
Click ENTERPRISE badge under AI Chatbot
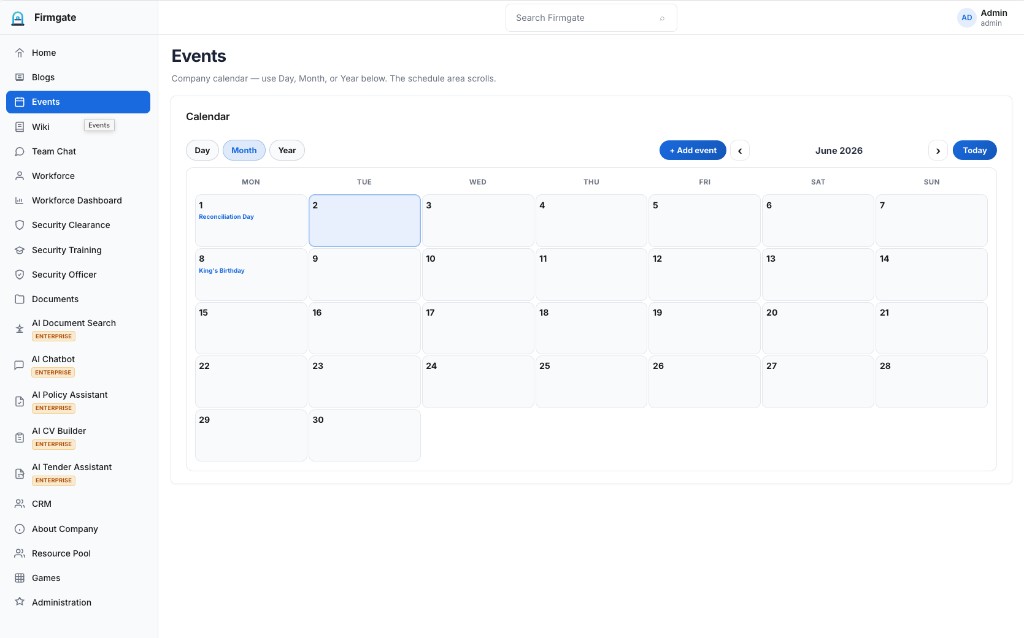(54, 372)
